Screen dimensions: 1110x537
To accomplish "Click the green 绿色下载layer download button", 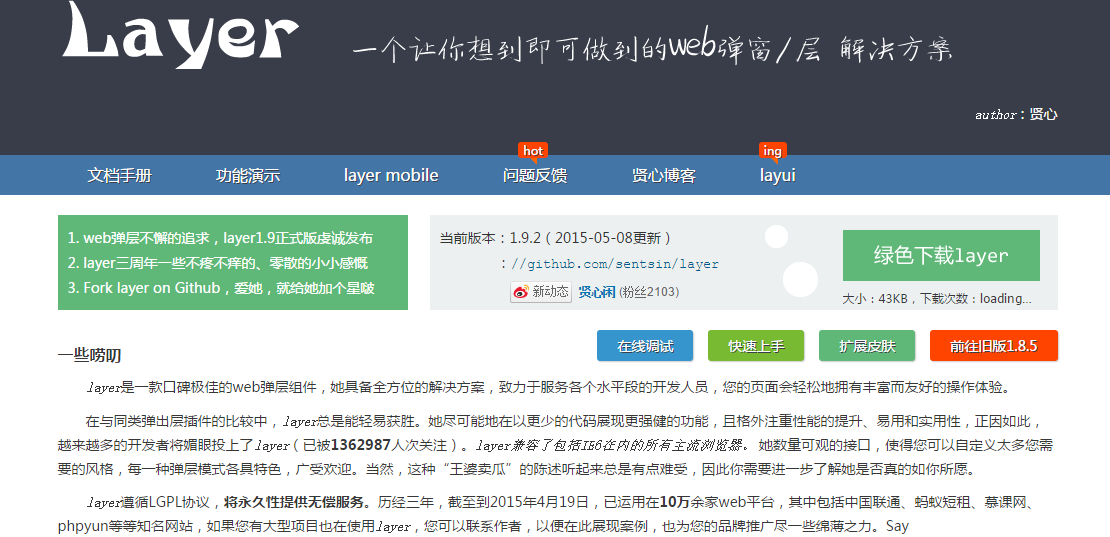I will [941, 256].
